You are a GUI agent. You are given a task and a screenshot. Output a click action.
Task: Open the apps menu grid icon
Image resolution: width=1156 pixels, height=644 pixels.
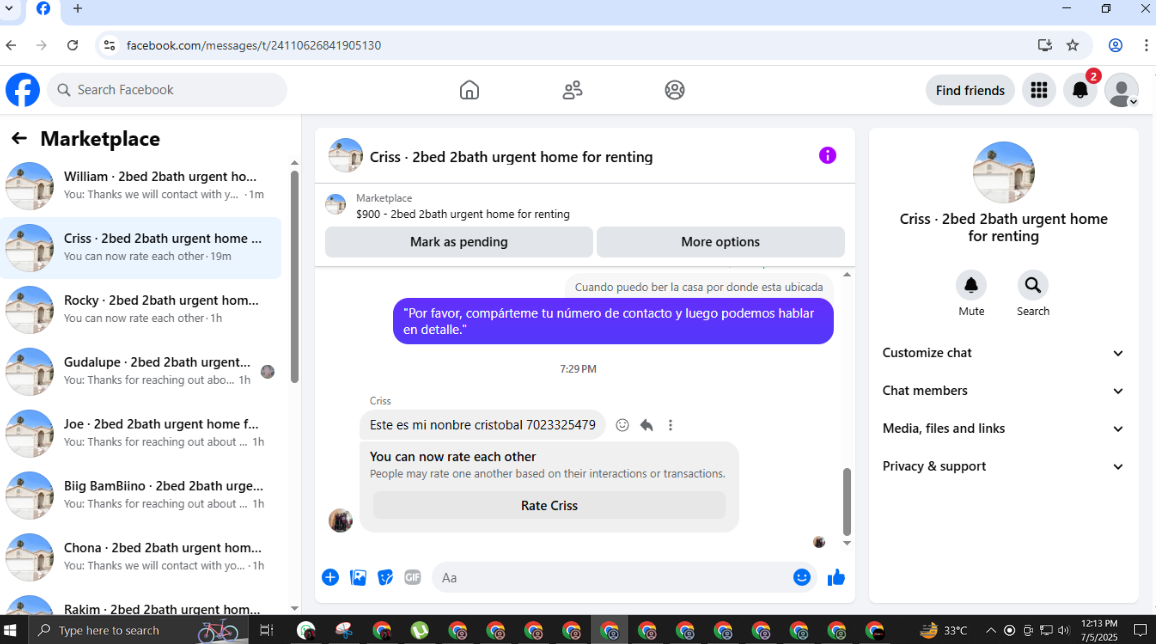1039,90
